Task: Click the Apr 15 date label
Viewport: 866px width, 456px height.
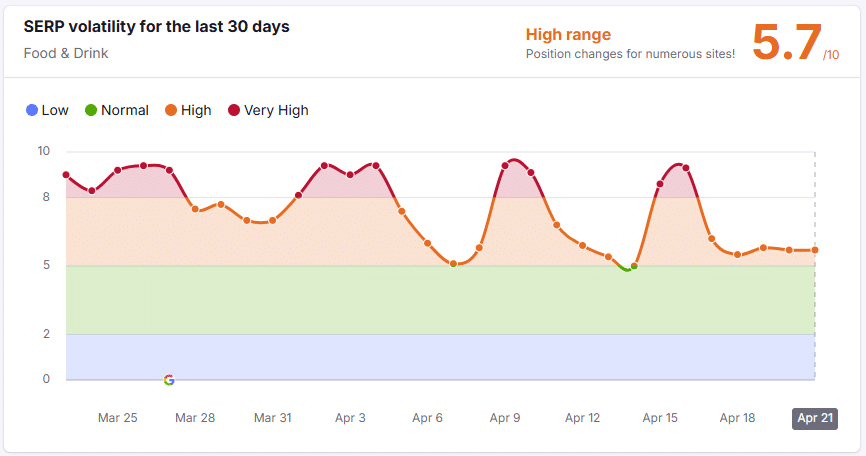Action: click(x=660, y=418)
